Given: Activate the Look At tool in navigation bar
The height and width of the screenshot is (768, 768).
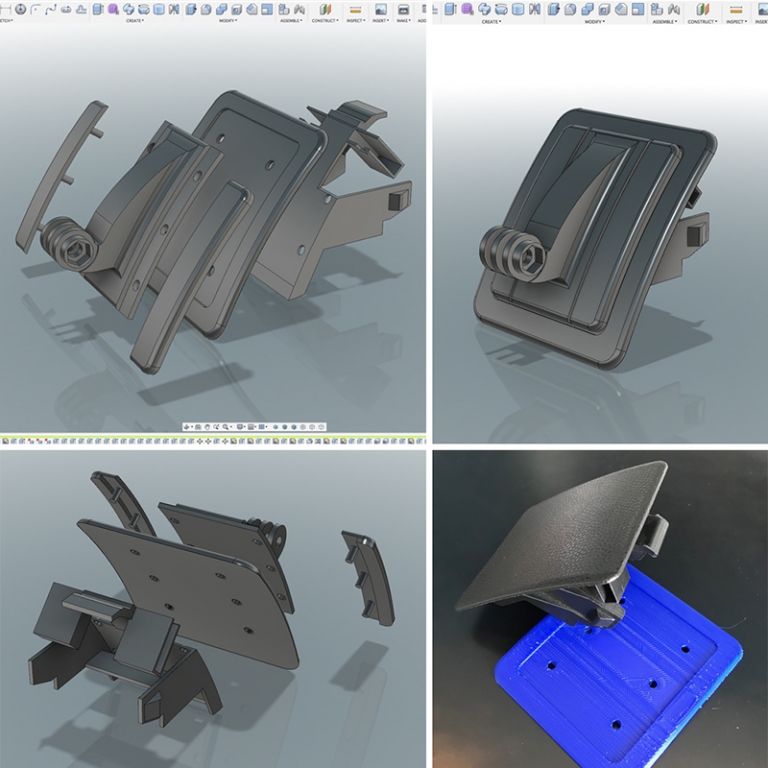Looking at the screenshot, I should (198, 427).
